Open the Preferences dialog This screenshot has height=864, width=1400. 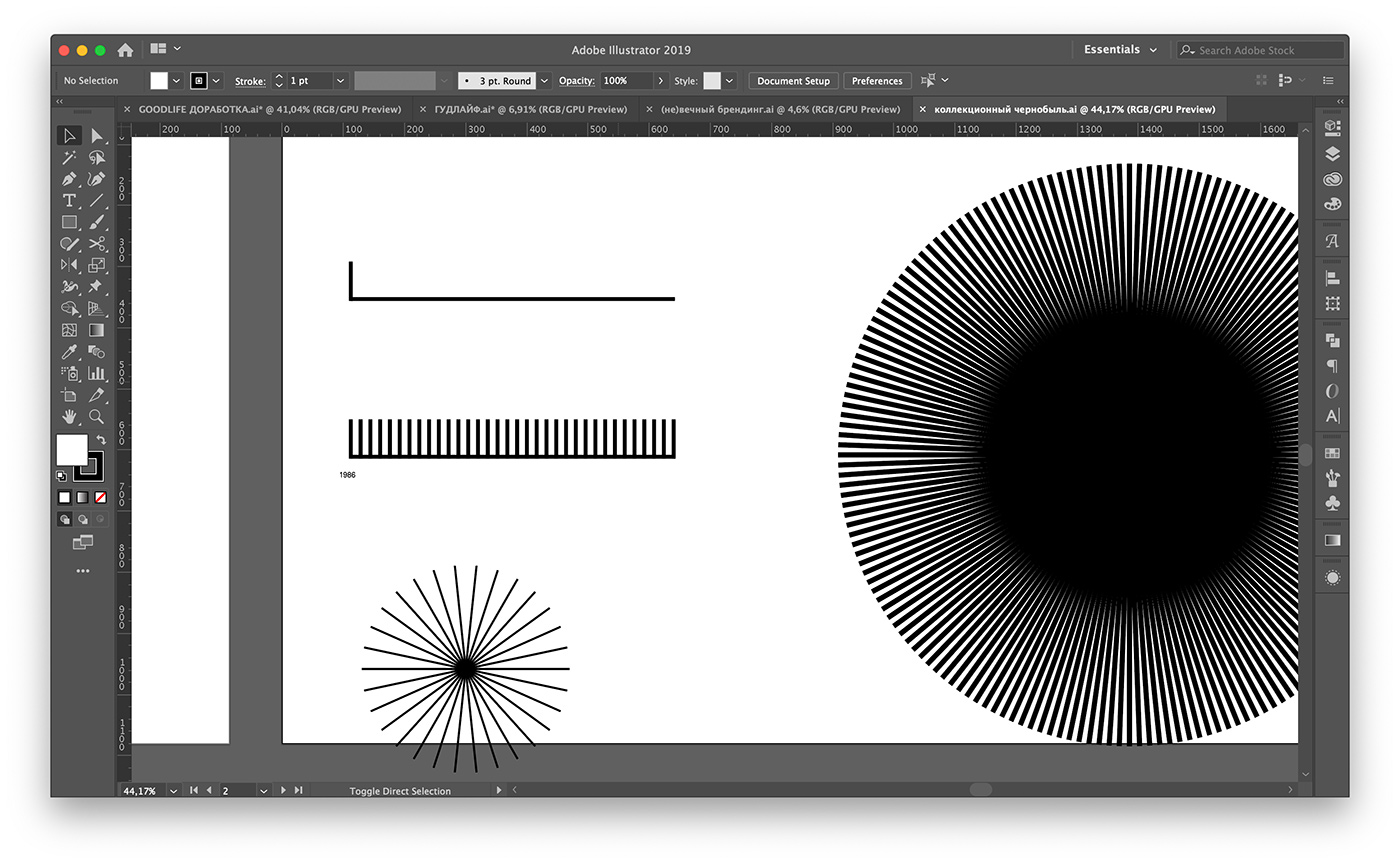(877, 80)
